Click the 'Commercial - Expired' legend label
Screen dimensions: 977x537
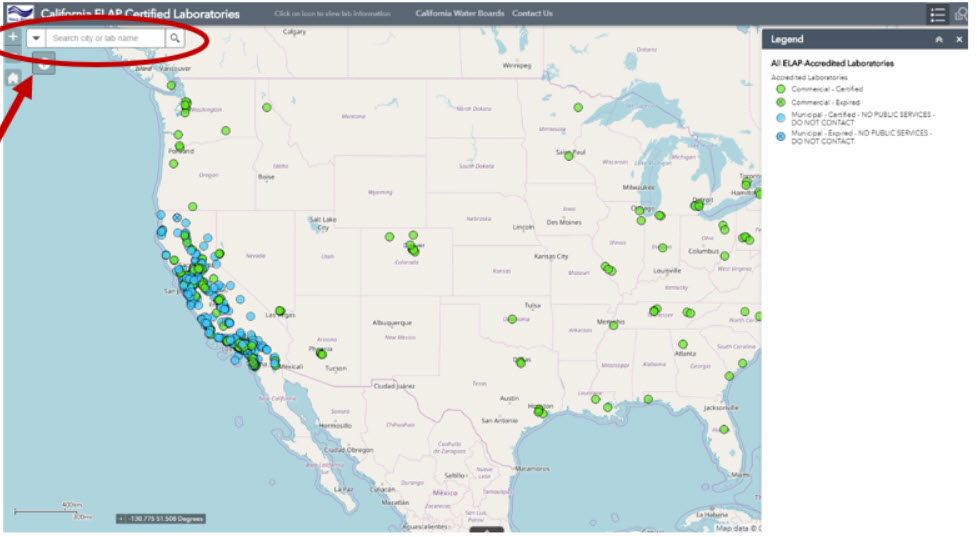click(825, 102)
